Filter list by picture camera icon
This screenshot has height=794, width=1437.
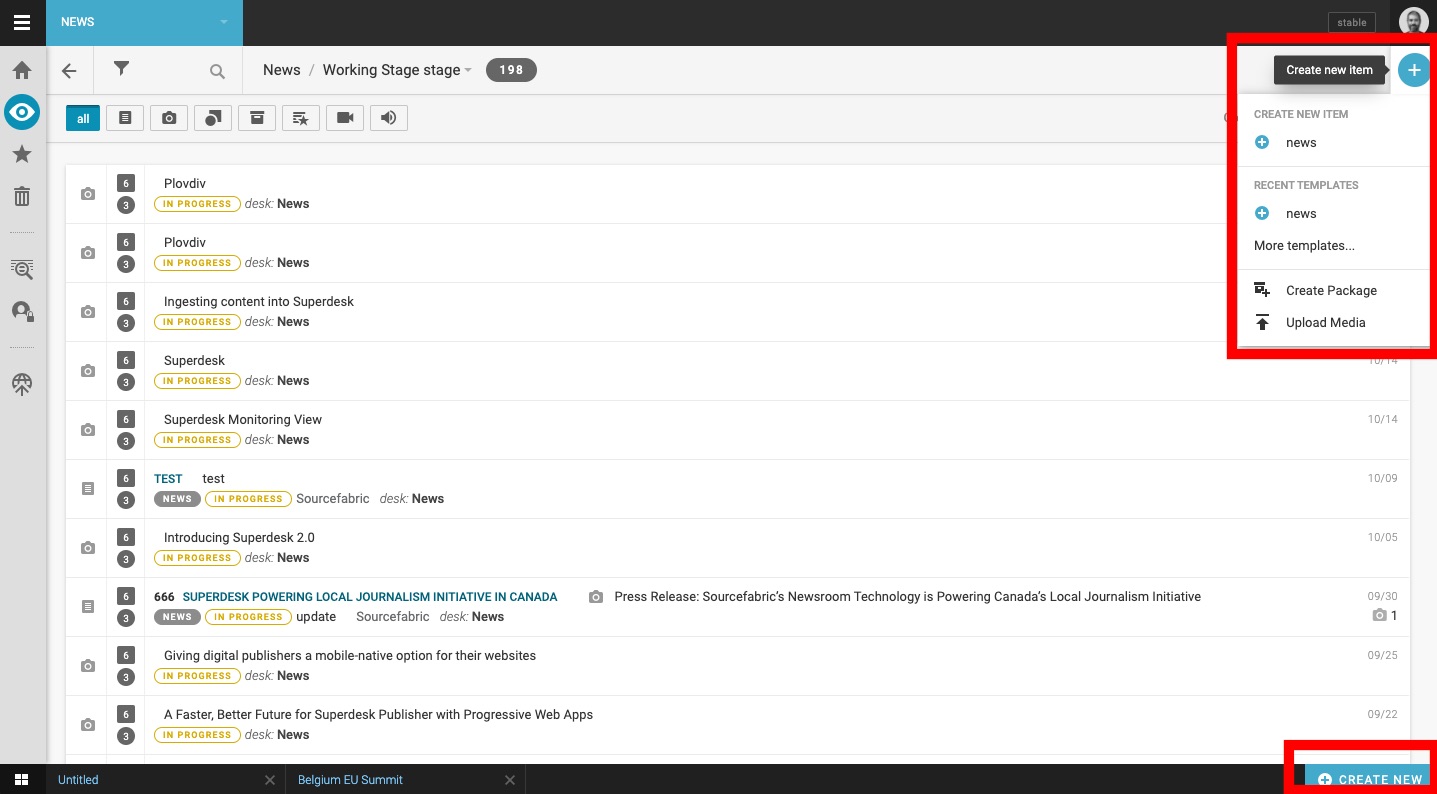click(169, 118)
